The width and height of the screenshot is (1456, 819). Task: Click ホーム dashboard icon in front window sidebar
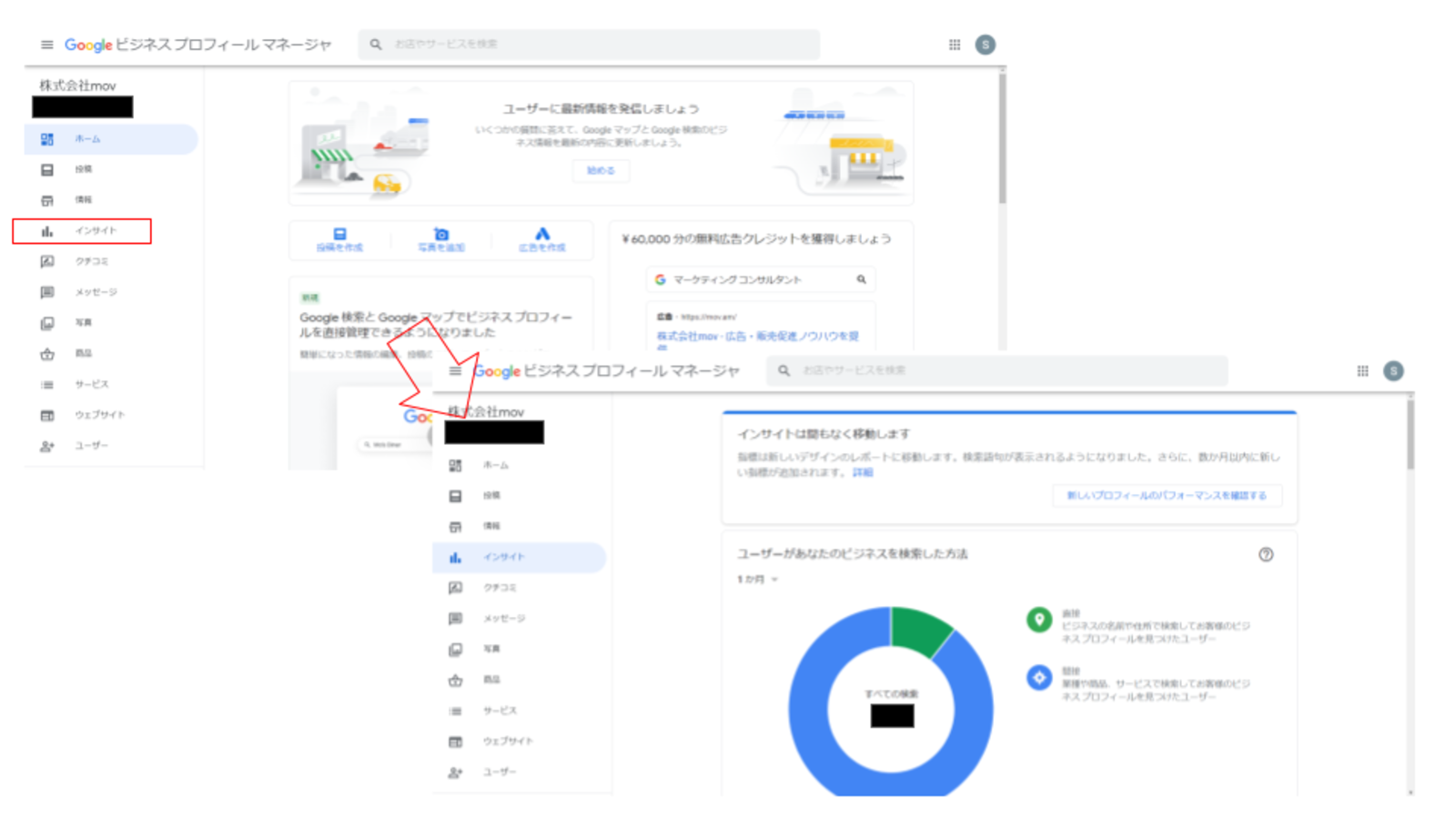pyautogui.click(x=455, y=466)
